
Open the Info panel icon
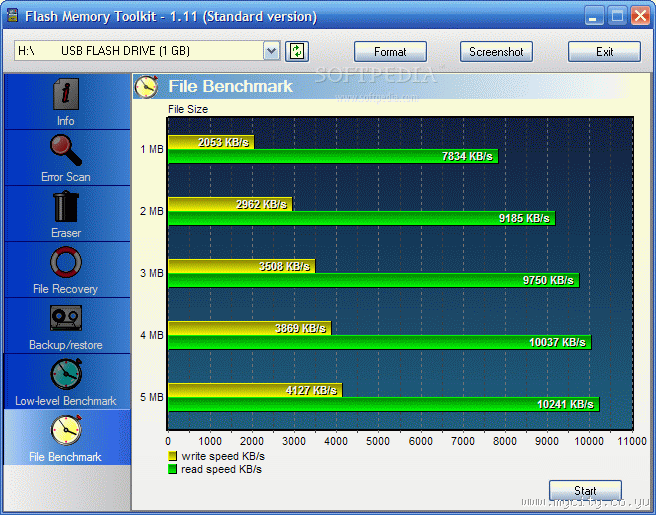click(66, 94)
